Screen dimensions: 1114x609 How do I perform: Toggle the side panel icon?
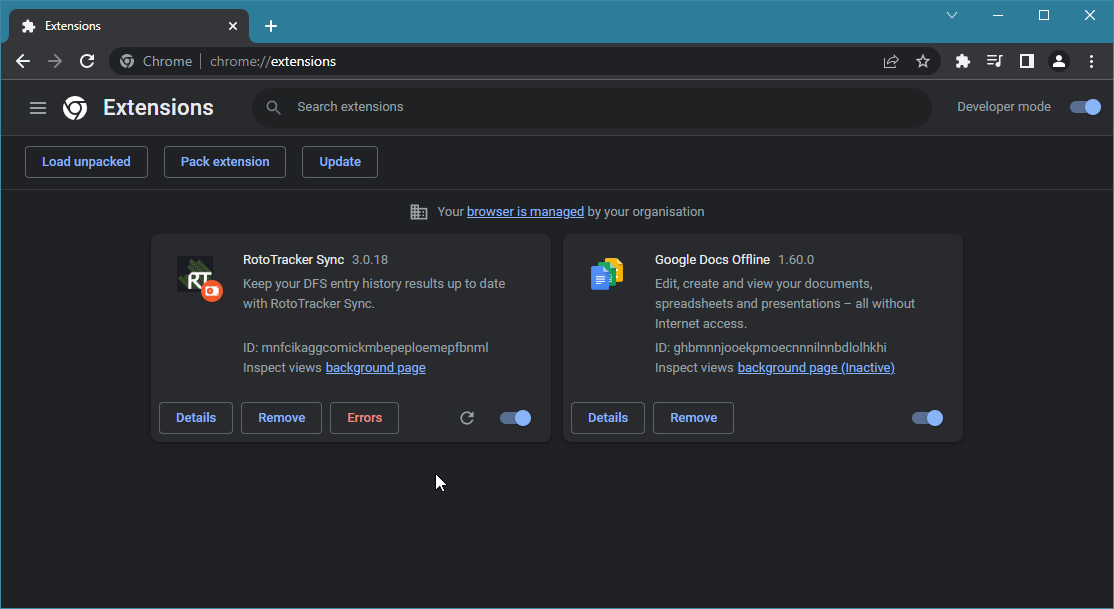click(1027, 61)
